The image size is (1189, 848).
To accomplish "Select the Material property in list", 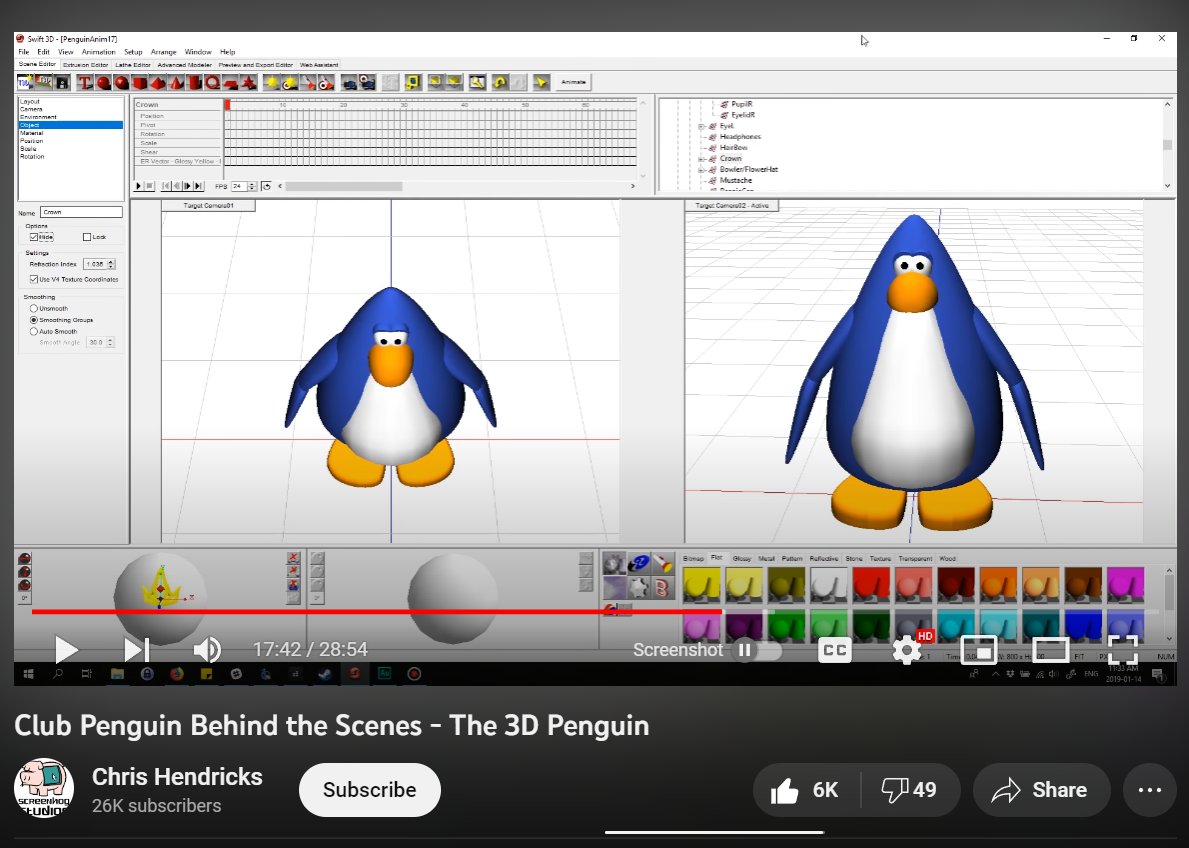I will click(71, 133).
